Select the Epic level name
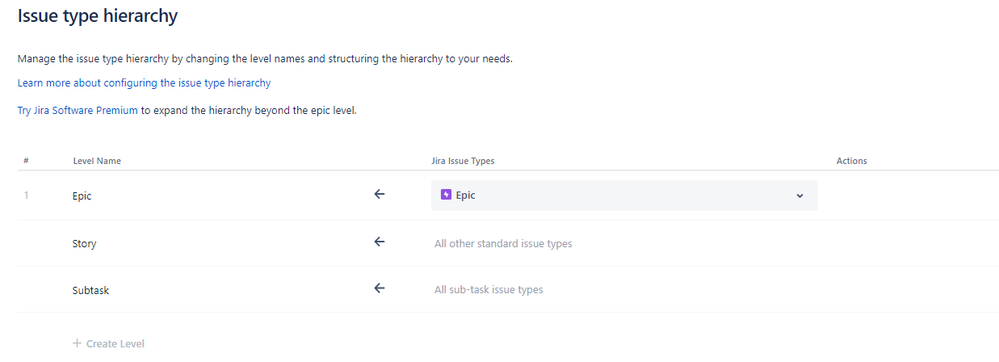999x362 pixels. click(82, 196)
